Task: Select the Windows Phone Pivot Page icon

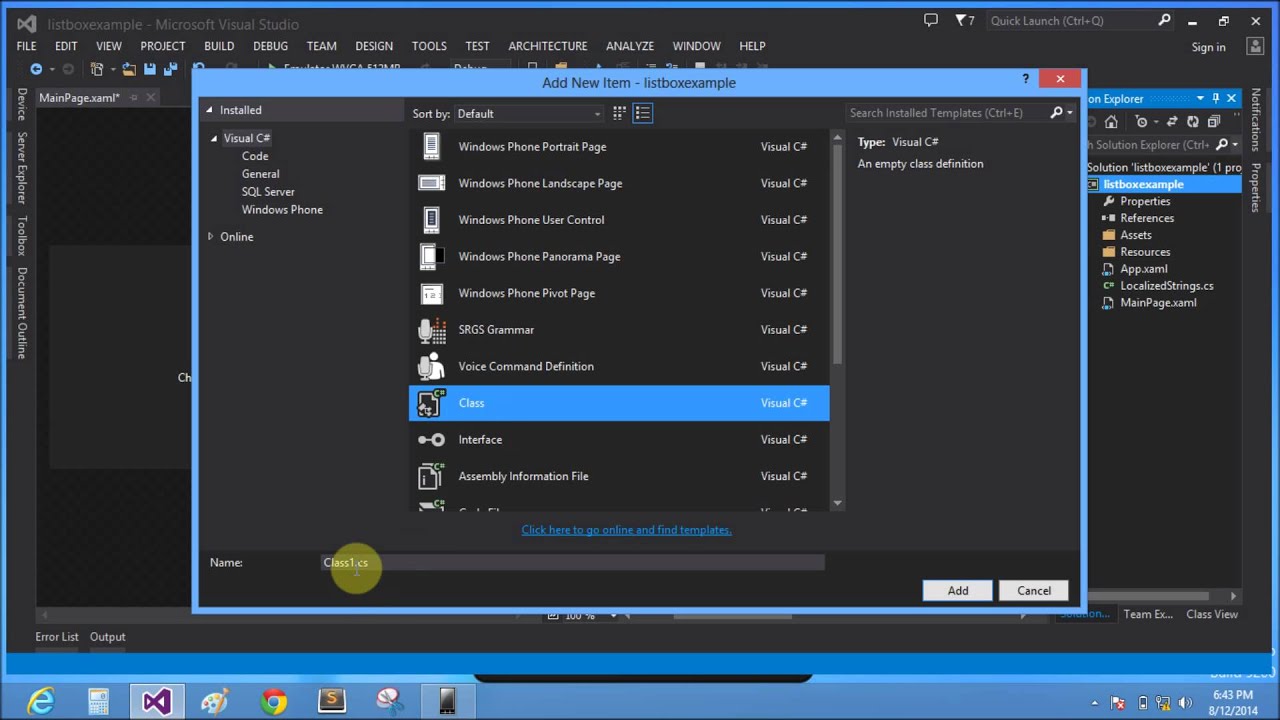Action: (431, 293)
